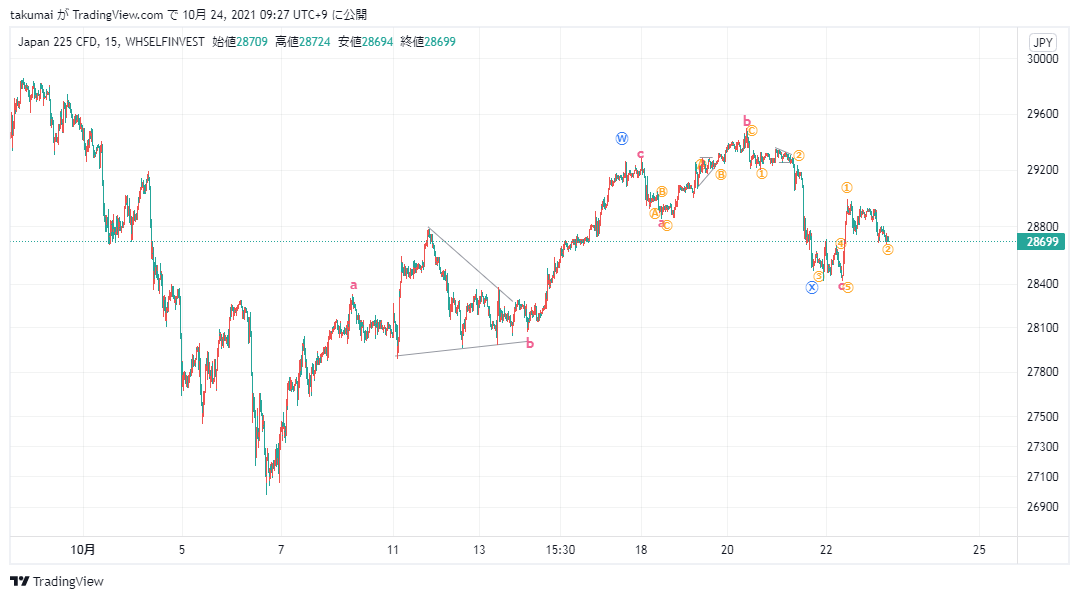The height and width of the screenshot is (599, 1079).
Task: Click the JPY currency badge
Action: 1043,42
